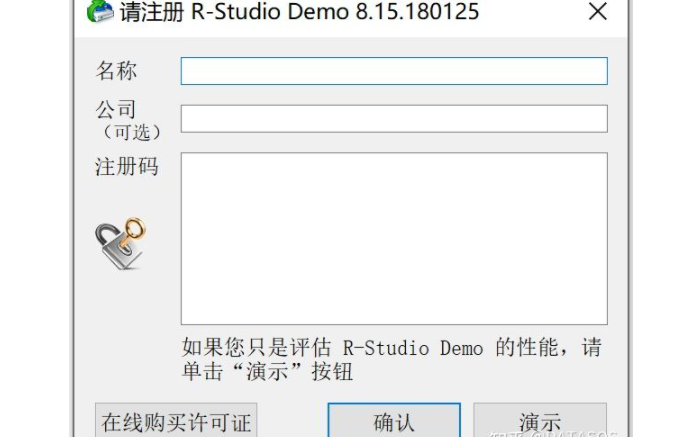697x437 pixels.
Task: Close the R-Studio registration dialog
Action: coord(597,12)
